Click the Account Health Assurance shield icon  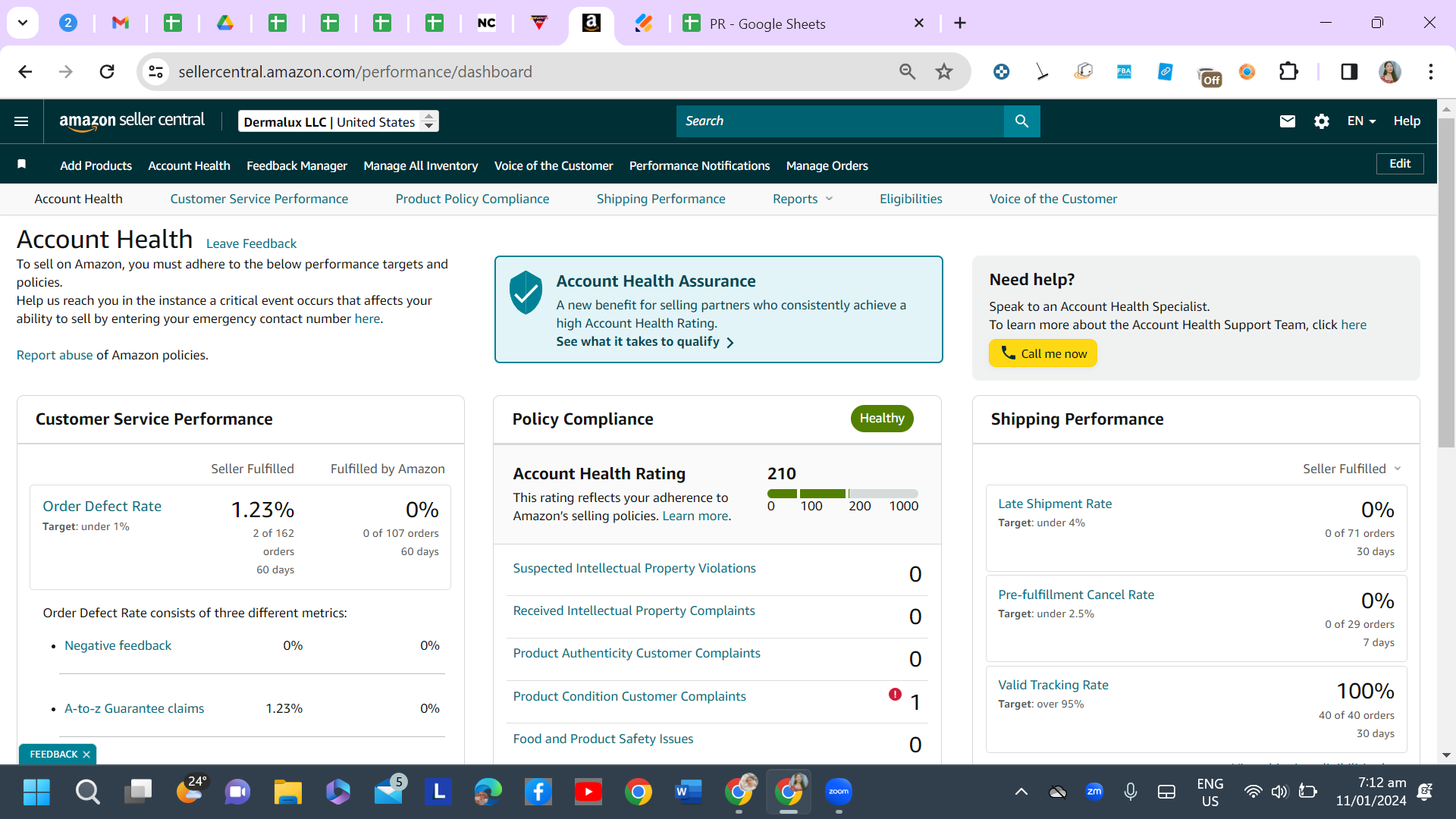coord(526,293)
